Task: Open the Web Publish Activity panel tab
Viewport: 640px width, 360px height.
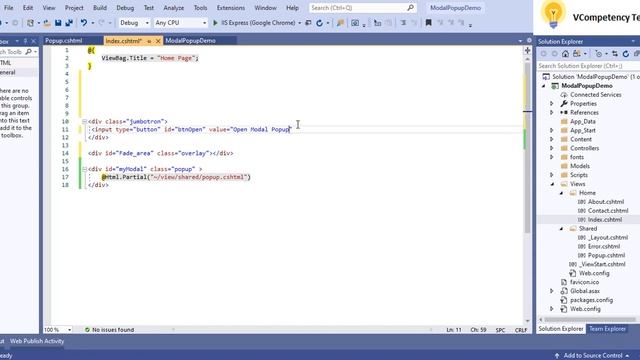Action: [37, 341]
